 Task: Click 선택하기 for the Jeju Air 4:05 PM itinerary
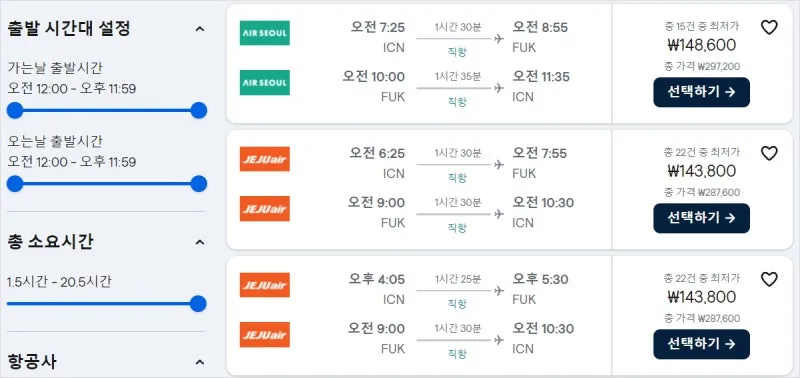(x=702, y=344)
